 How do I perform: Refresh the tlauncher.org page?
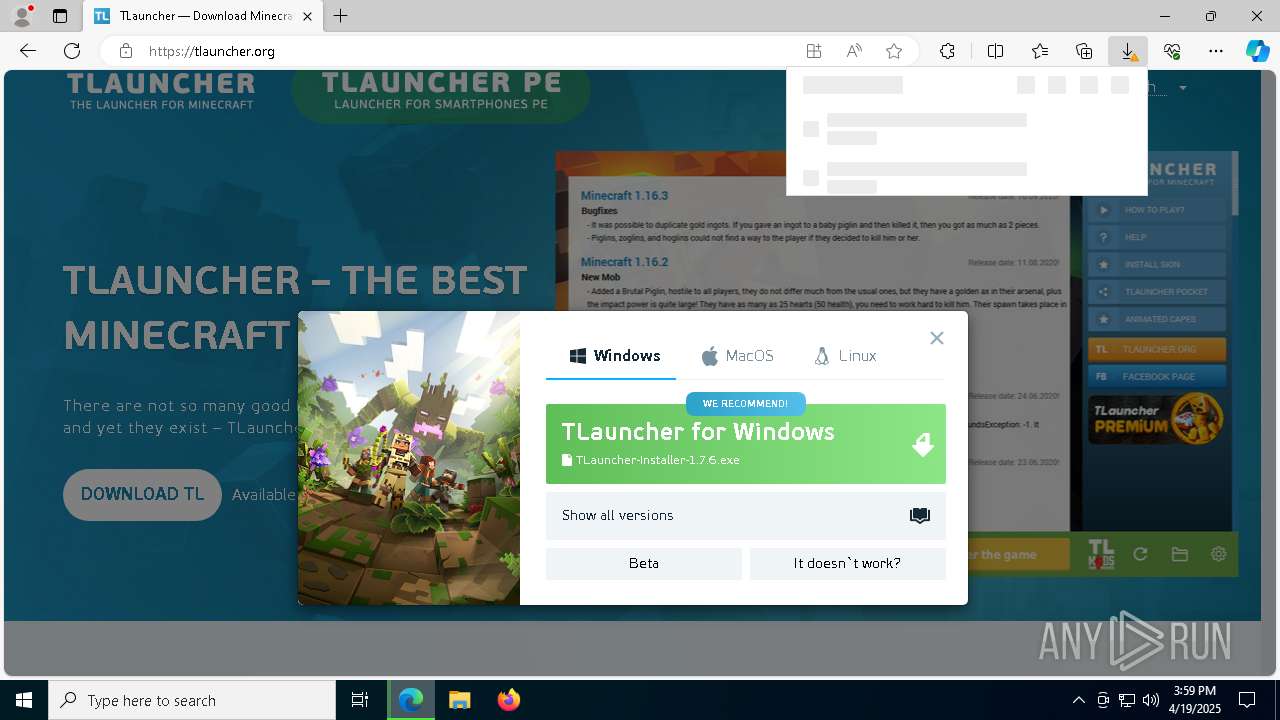point(72,51)
